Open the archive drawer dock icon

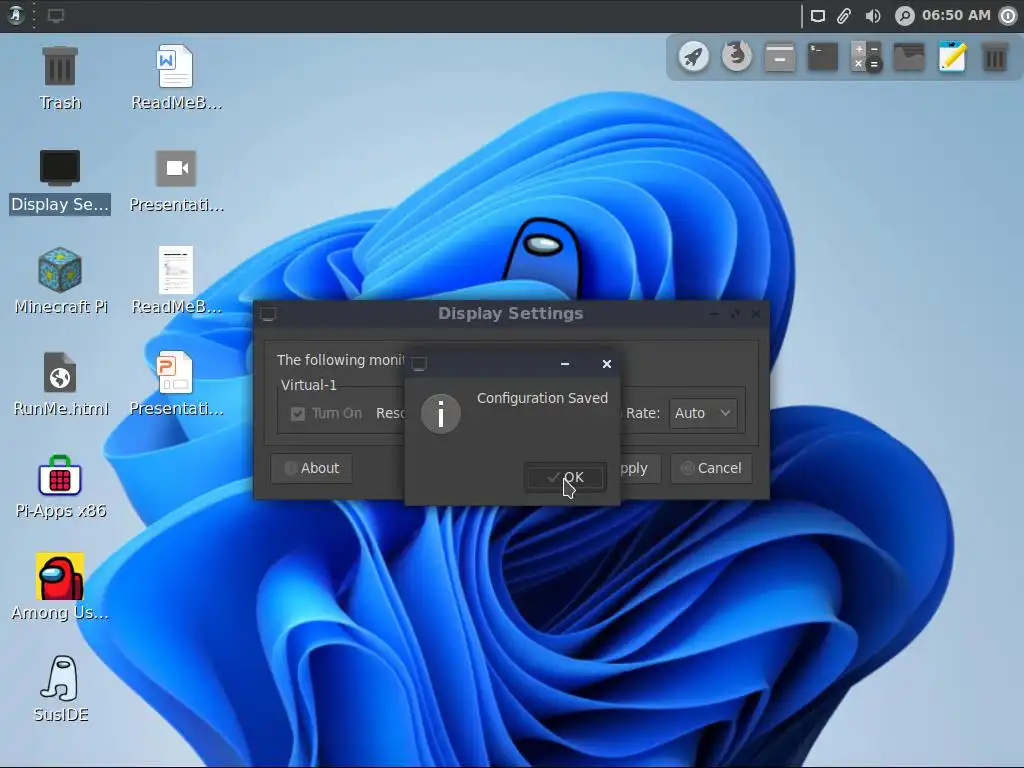pyautogui.click(x=780, y=57)
